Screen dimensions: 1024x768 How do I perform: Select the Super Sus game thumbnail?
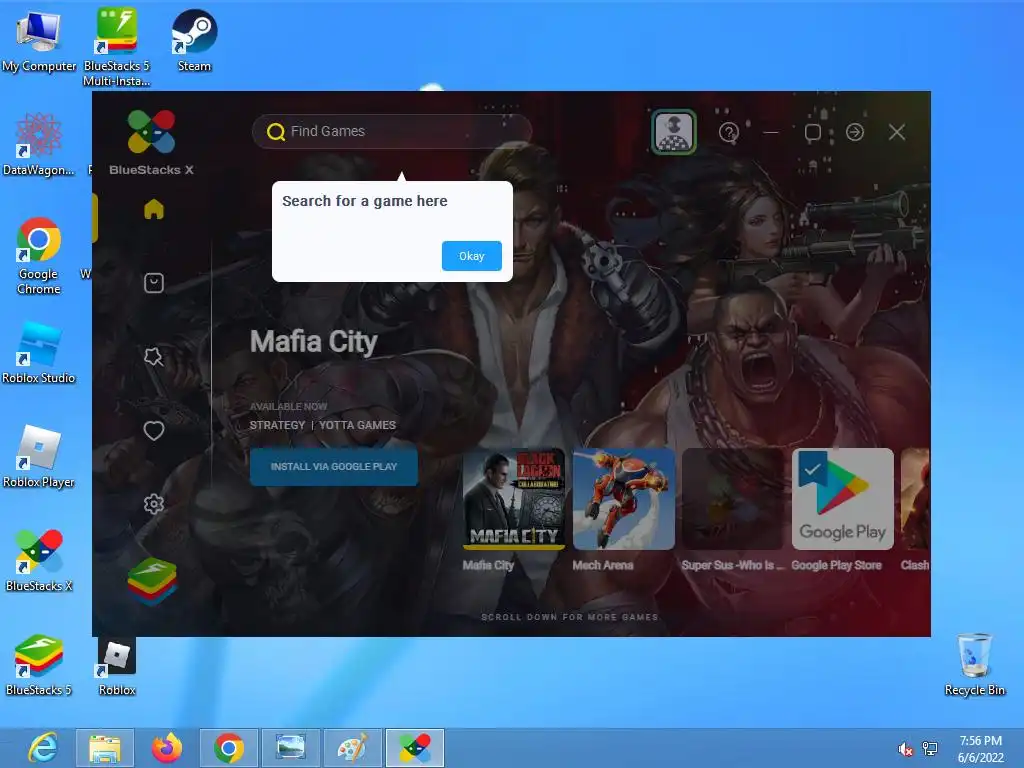[733, 498]
